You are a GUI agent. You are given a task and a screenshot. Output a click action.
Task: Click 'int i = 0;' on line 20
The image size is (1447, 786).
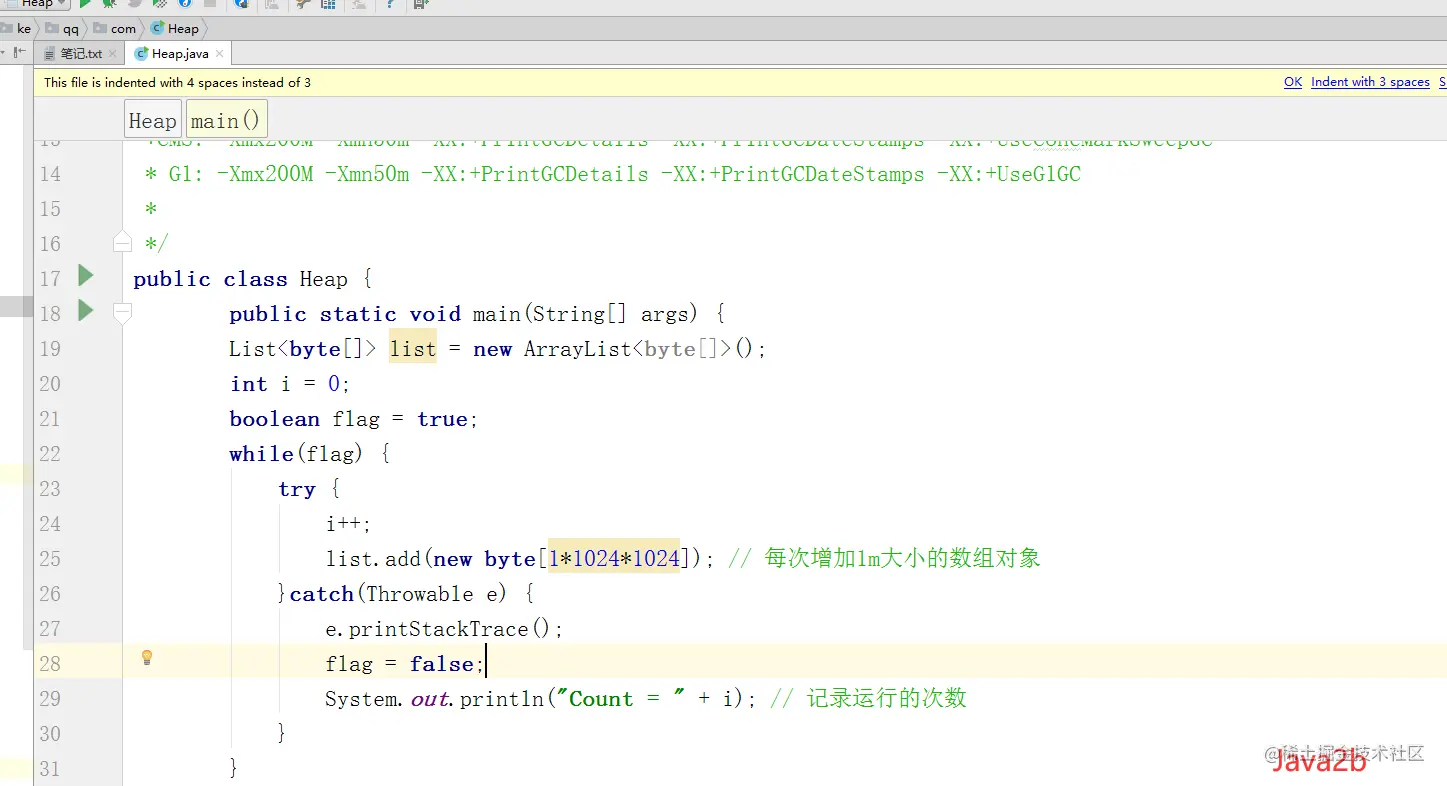pos(290,384)
